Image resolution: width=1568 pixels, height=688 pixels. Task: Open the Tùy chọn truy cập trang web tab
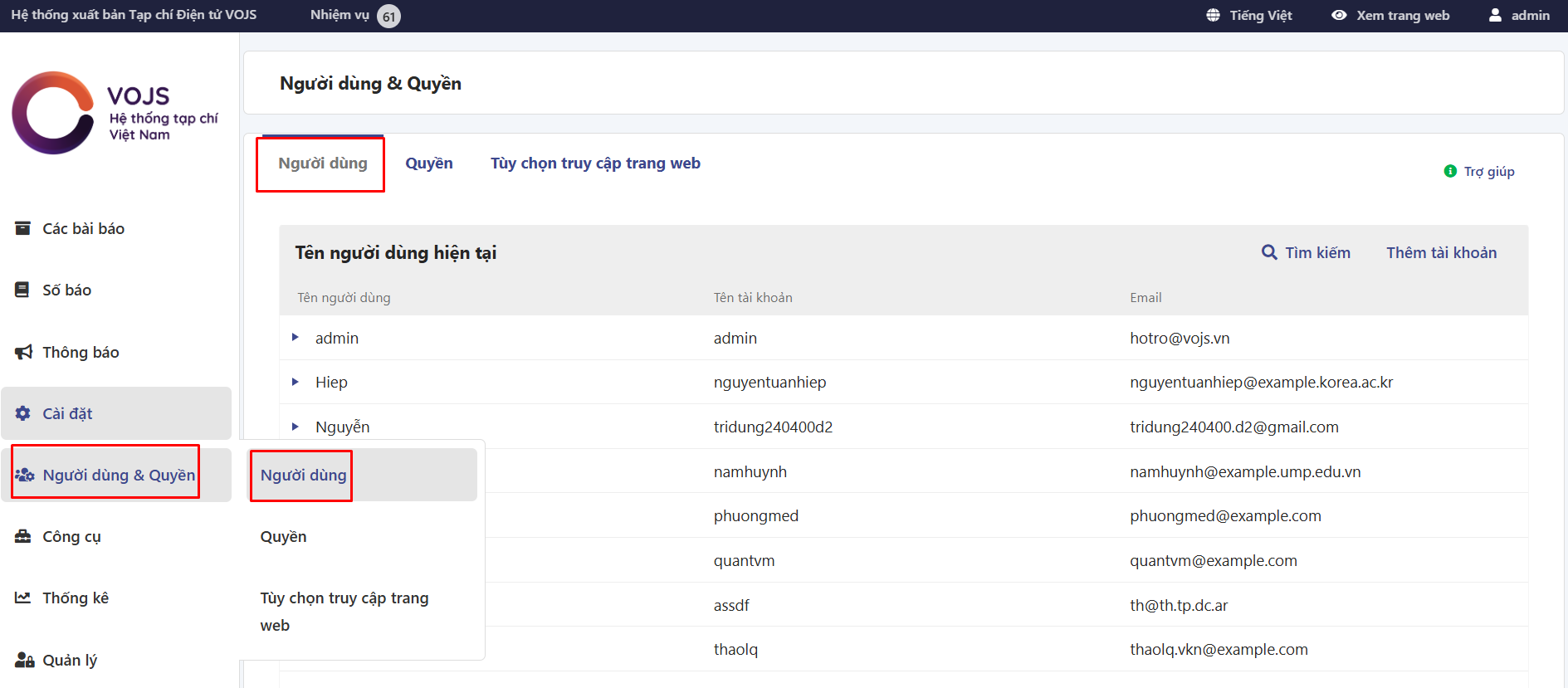(595, 163)
